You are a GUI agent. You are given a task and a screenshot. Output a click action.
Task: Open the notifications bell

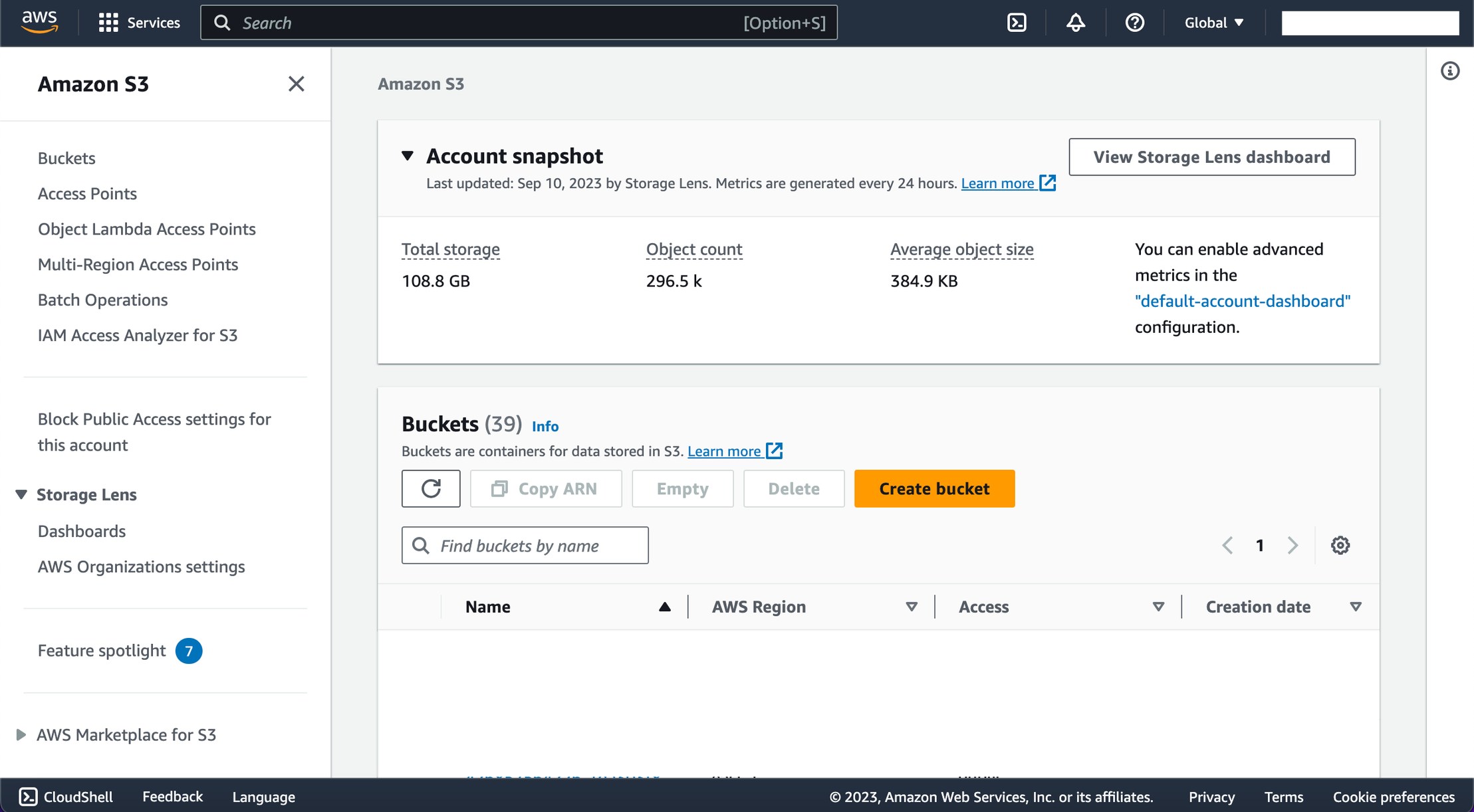click(x=1076, y=23)
